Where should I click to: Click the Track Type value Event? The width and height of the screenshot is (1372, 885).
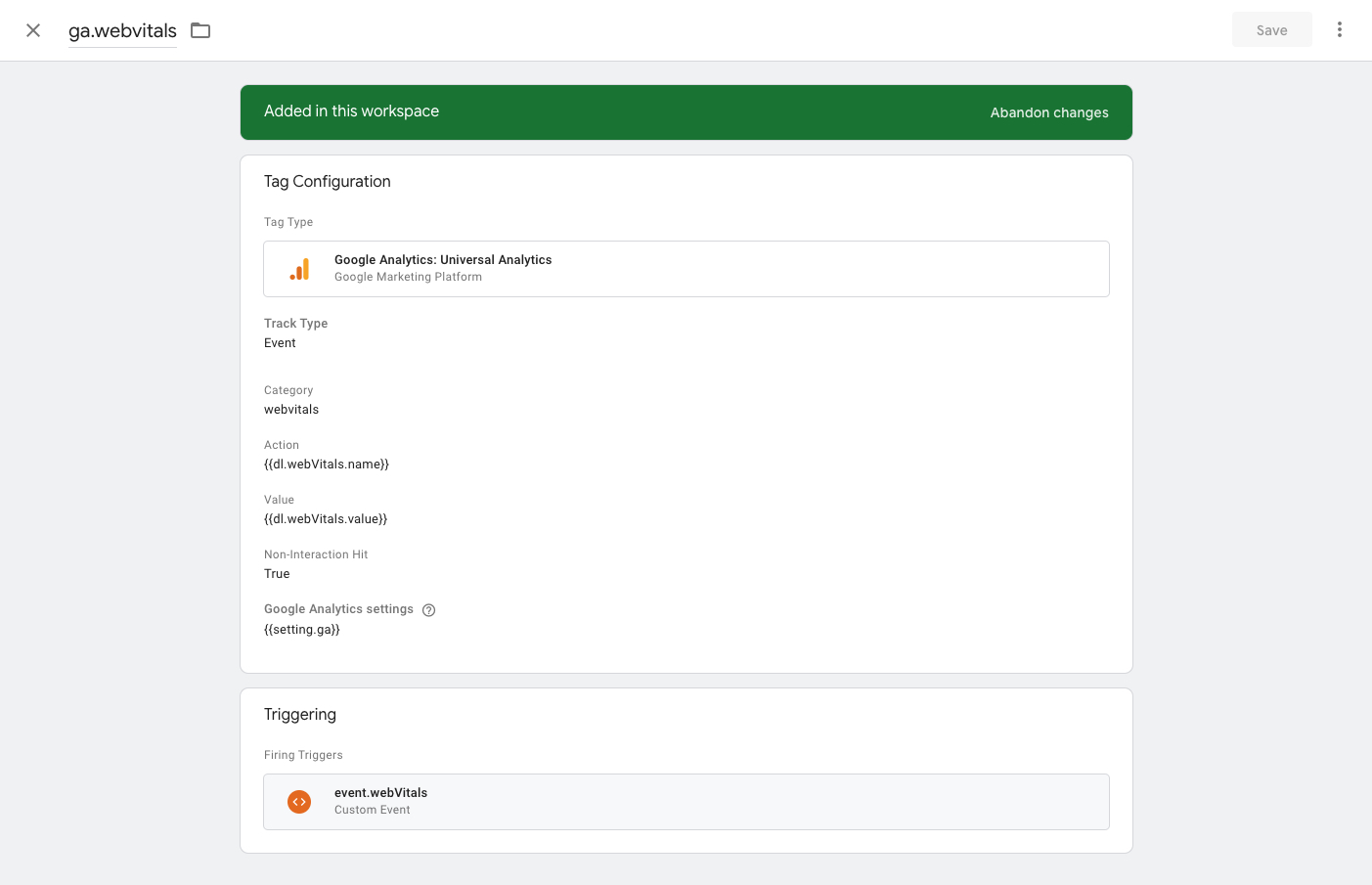coord(280,343)
